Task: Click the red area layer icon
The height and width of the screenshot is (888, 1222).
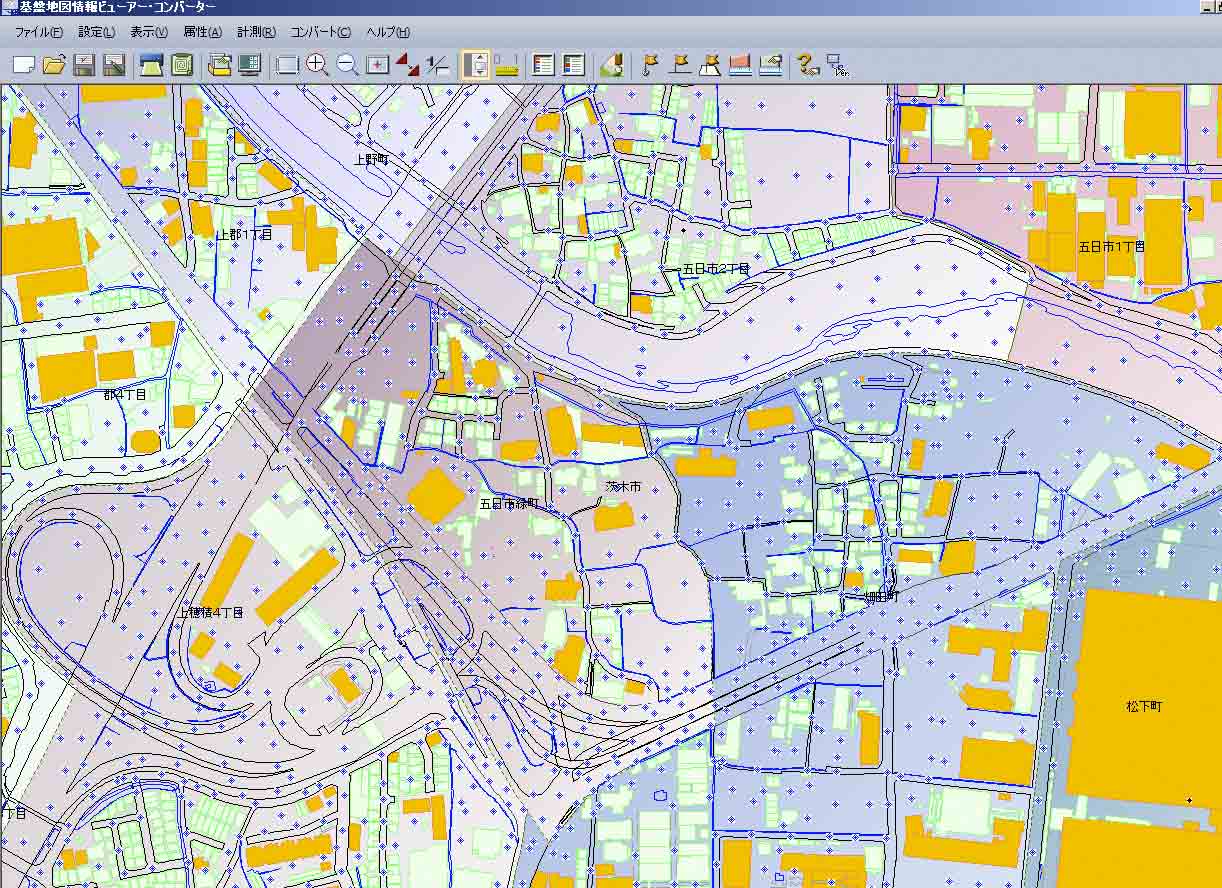Action: (x=739, y=65)
